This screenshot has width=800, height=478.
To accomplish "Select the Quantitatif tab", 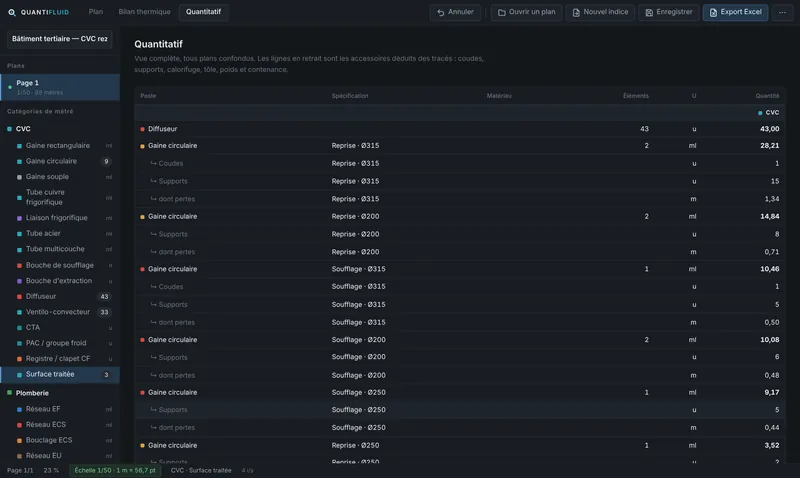I will tap(203, 12).
